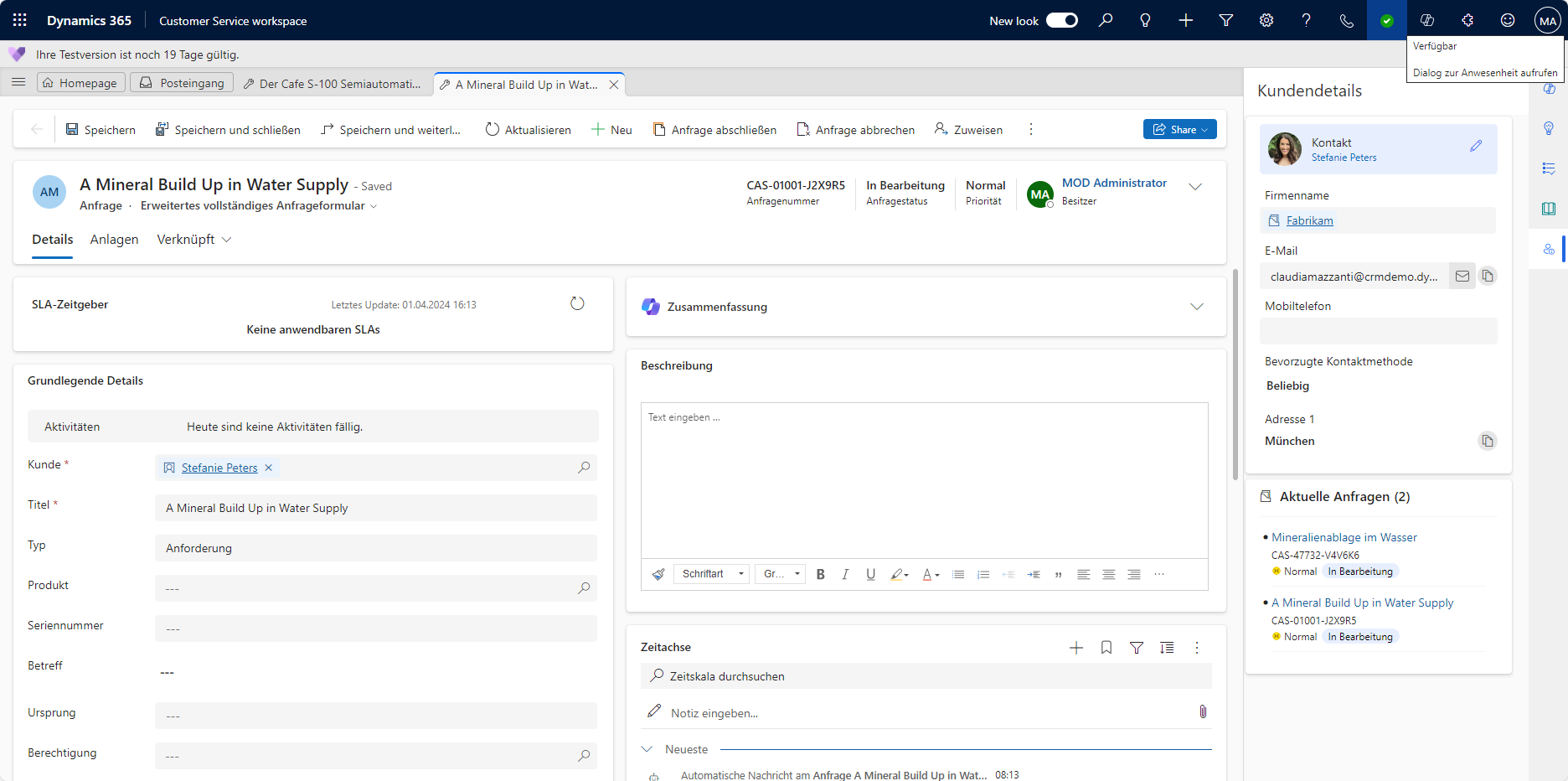
Task: Open the Zeitachse filter icon
Action: [1137, 648]
